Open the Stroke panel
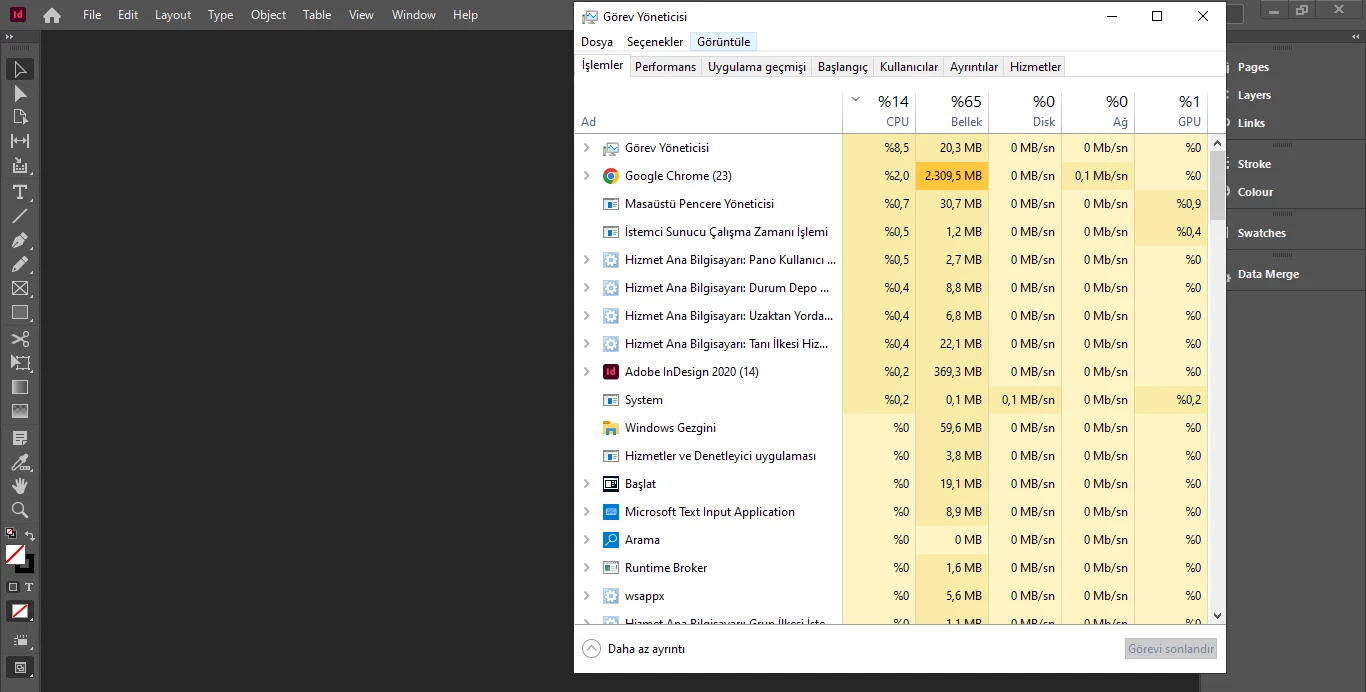1366x692 pixels. (1254, 164)
